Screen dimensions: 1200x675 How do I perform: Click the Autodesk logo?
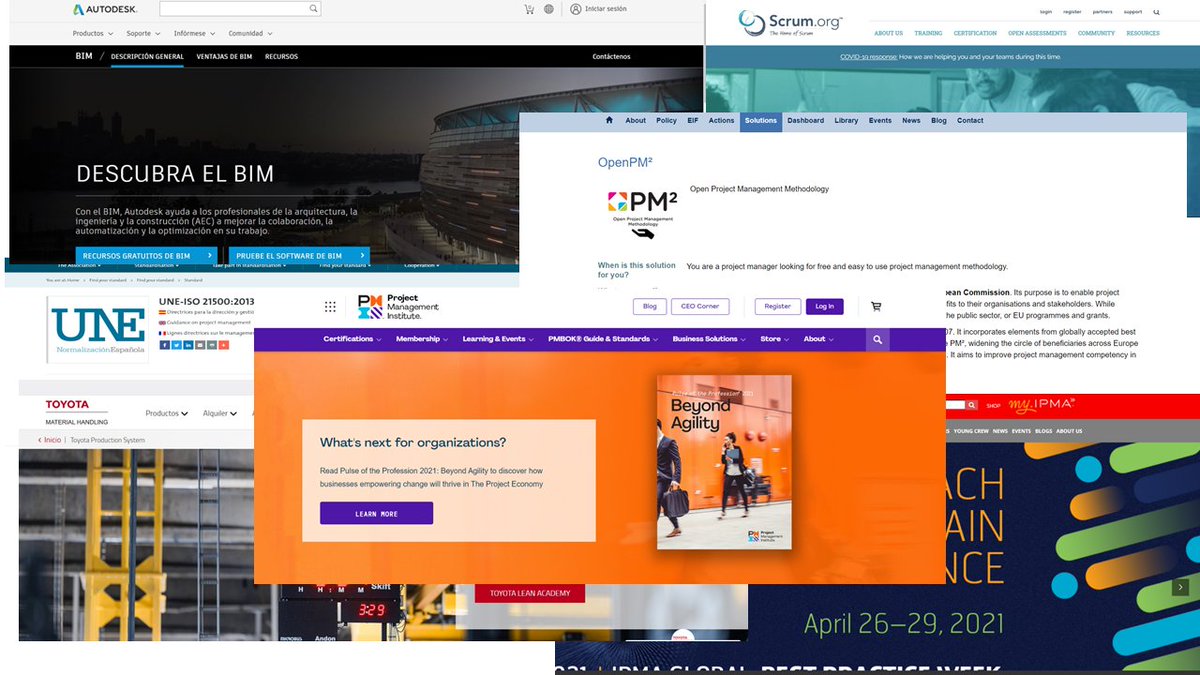point(107,9)
